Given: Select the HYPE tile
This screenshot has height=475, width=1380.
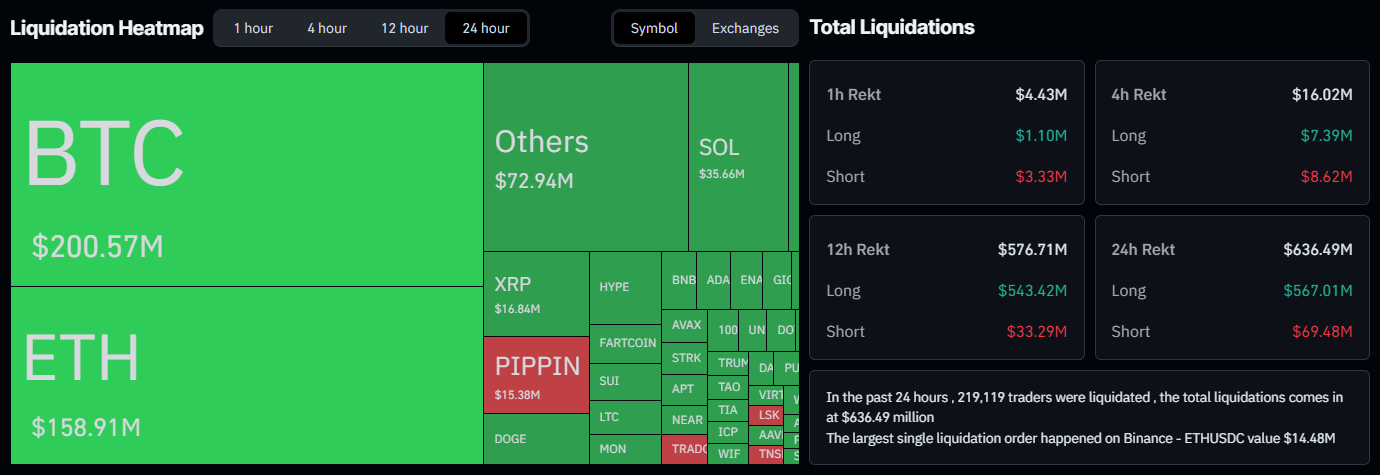Looking at the screenshot, I should tap(625, 287).
